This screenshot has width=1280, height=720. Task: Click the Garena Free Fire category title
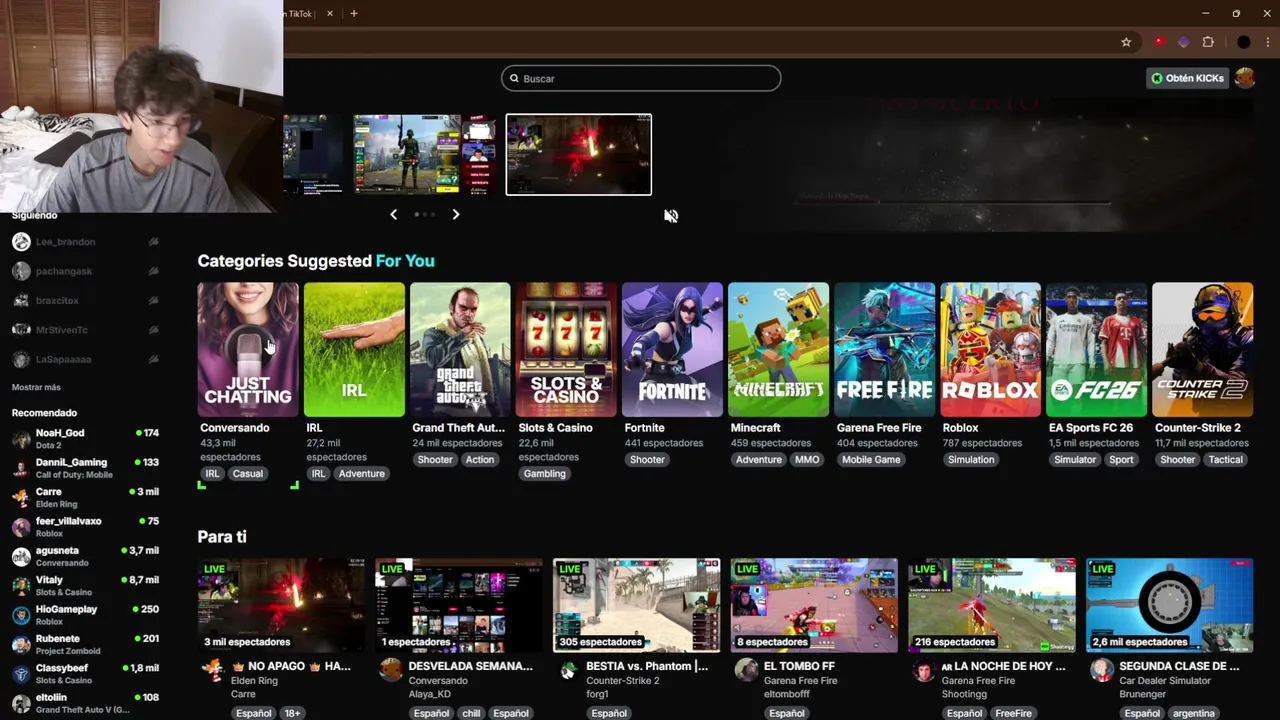[x=879, y=428]
